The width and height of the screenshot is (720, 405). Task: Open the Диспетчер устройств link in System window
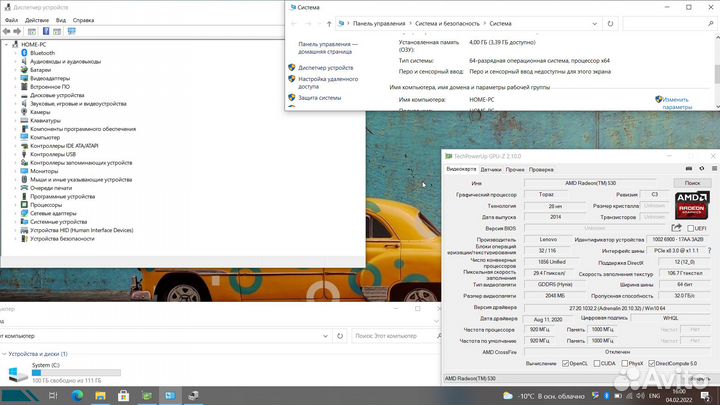coord(326,68)
